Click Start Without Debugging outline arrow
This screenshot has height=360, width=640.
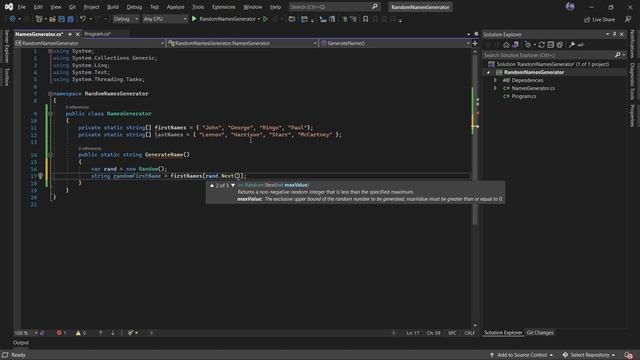[x=266, y=19]
